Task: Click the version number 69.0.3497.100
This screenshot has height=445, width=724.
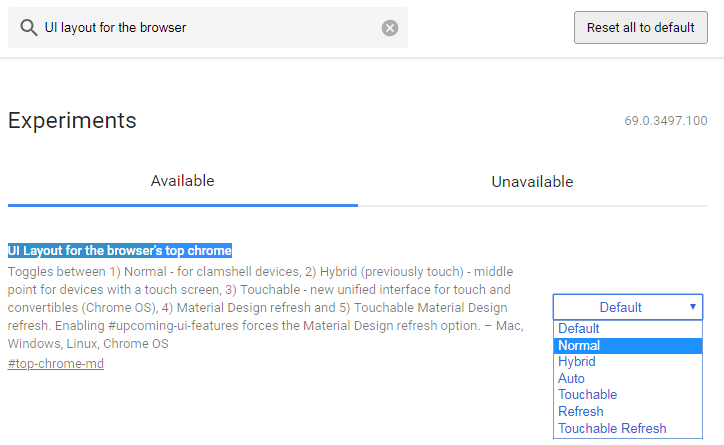Action: tap(666, 122)
